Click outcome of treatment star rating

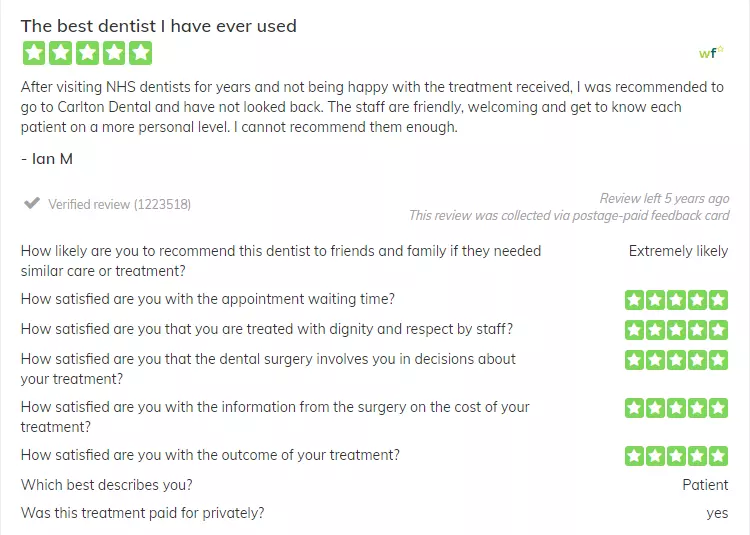click(676, 456)
